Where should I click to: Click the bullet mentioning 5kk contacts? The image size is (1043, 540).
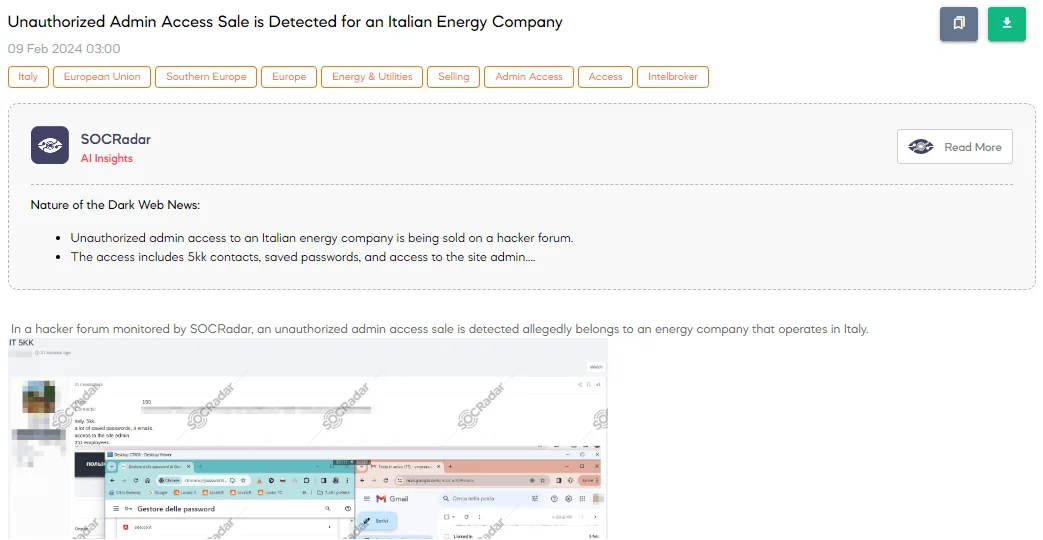pos(303,257)
